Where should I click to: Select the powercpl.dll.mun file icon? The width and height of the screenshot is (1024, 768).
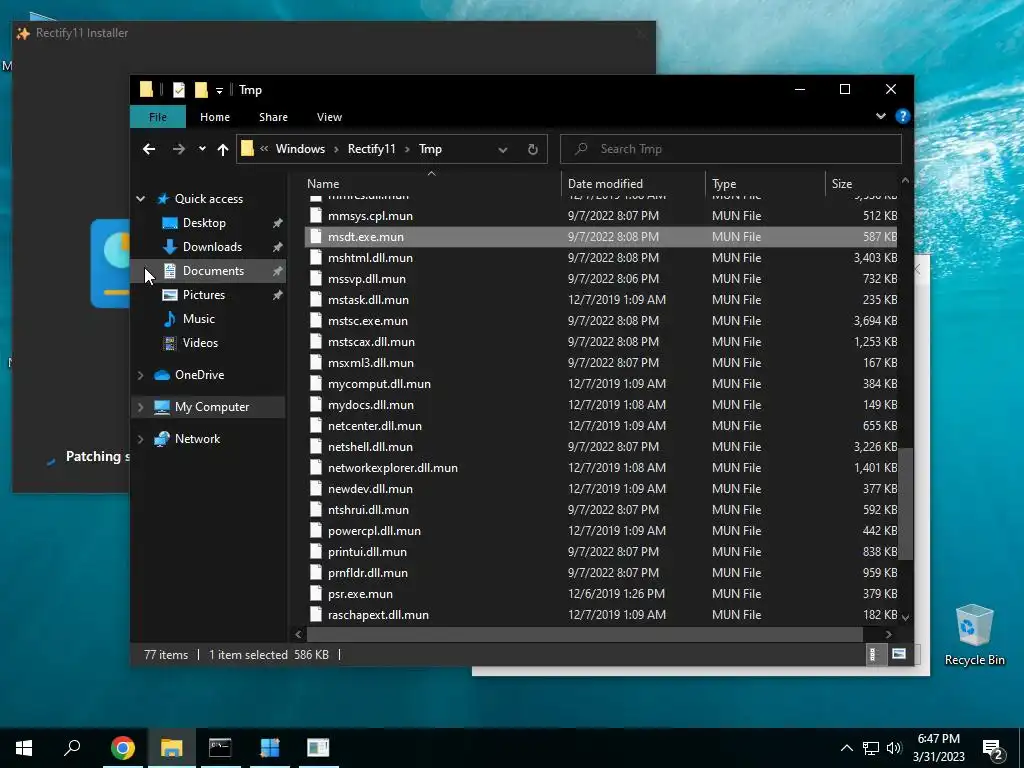[315, 531]
